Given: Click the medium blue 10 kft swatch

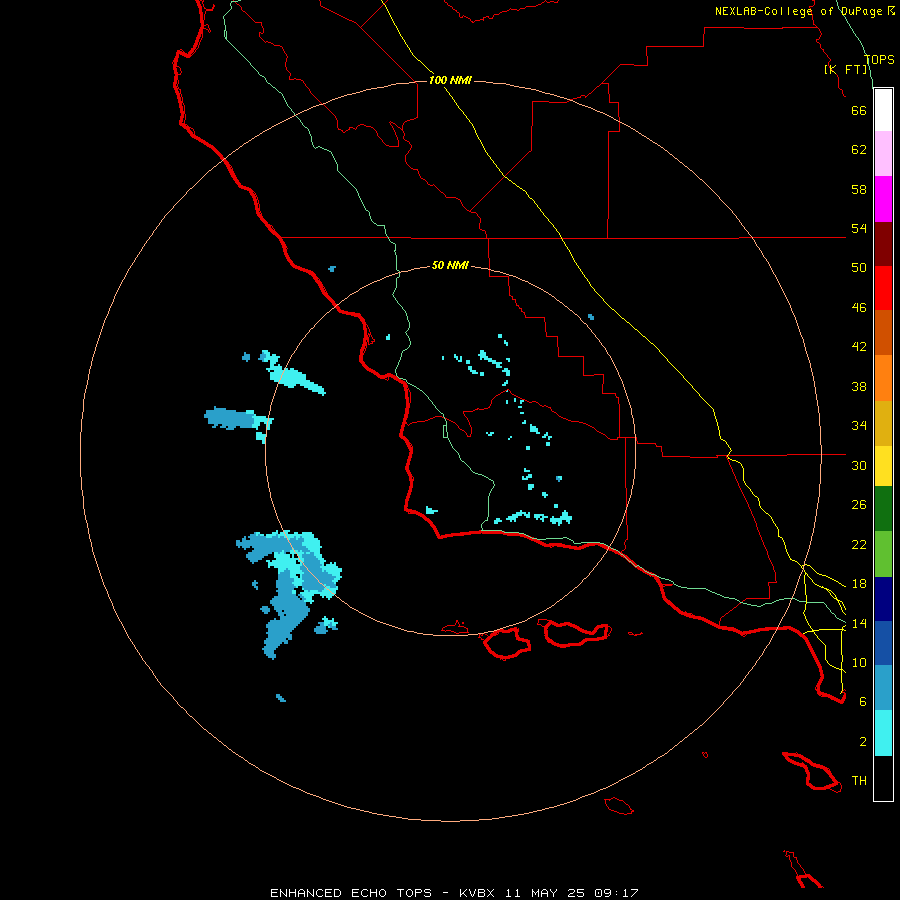Looking at the screenshot, I should (883, 643).
